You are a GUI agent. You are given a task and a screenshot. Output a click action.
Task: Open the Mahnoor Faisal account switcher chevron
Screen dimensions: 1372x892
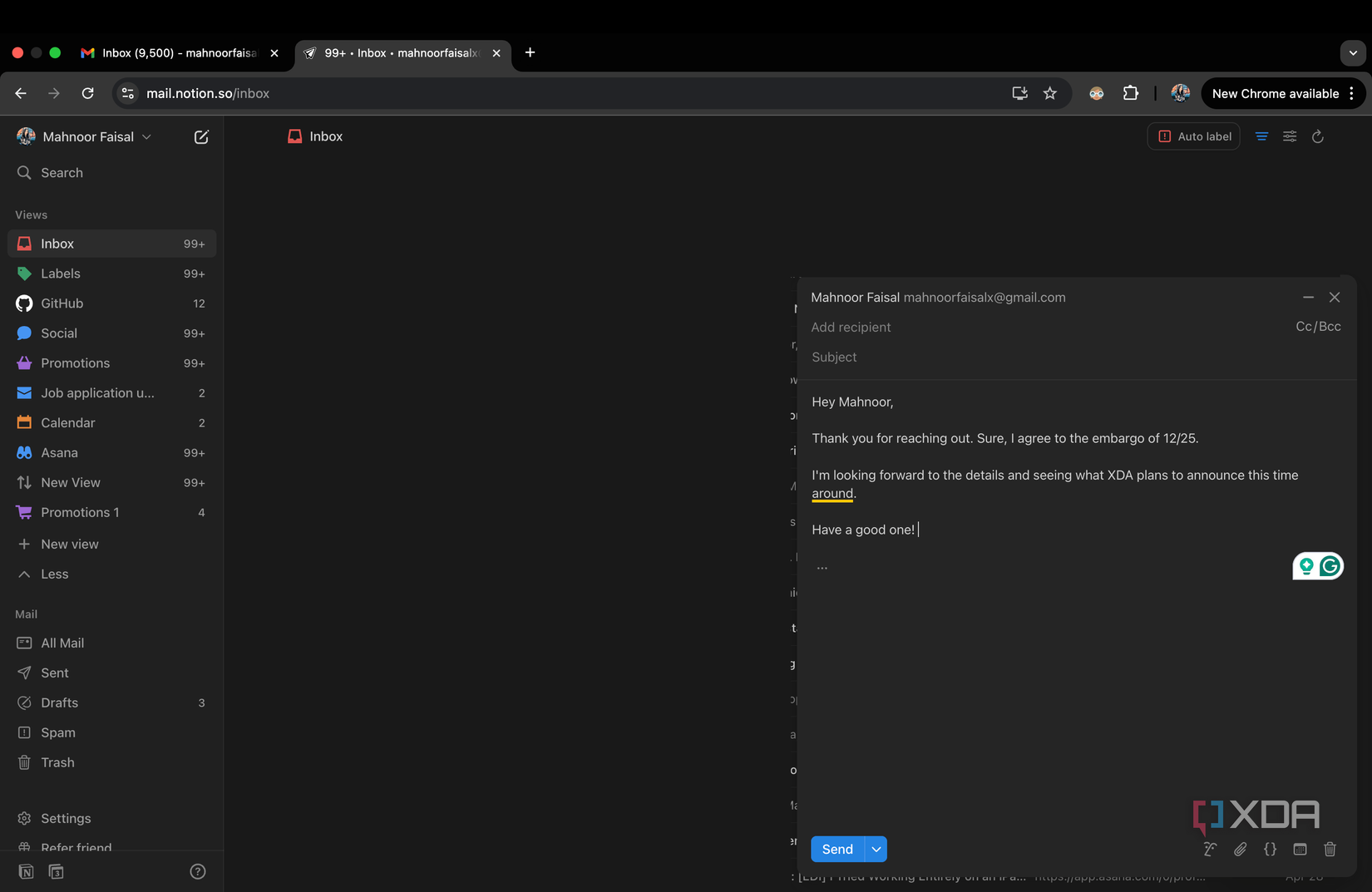pyautogui.click(x=147, y=136)
